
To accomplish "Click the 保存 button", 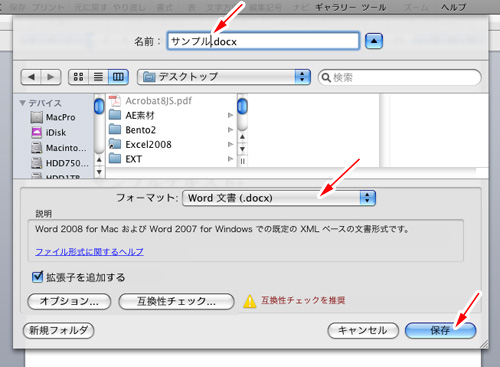I will [x=440, y=330].
